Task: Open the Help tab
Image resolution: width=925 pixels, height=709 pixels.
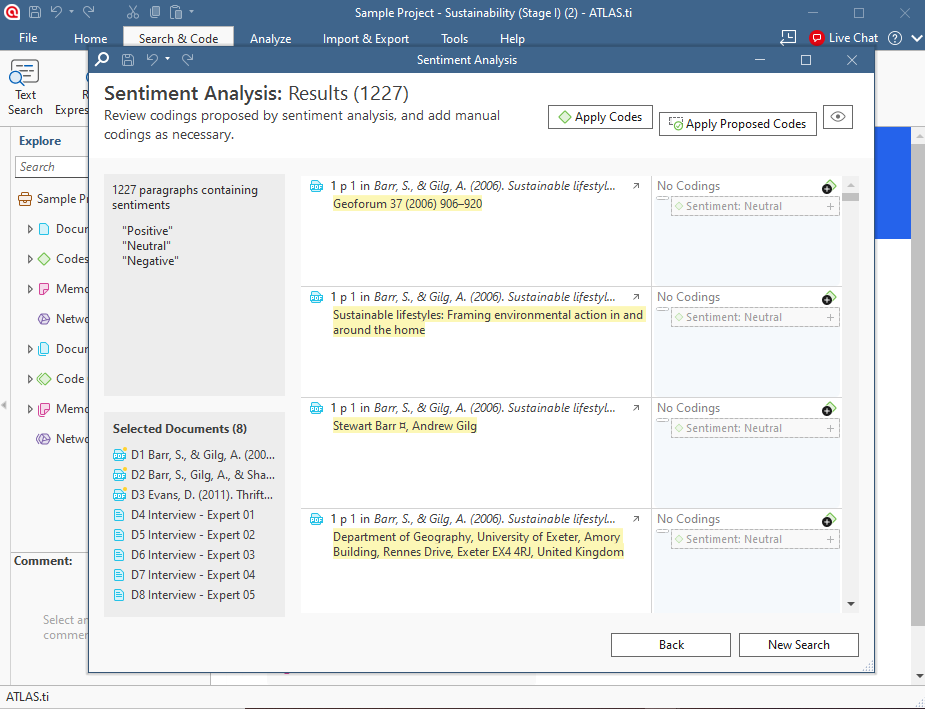Action: click(x=512, y=38)
